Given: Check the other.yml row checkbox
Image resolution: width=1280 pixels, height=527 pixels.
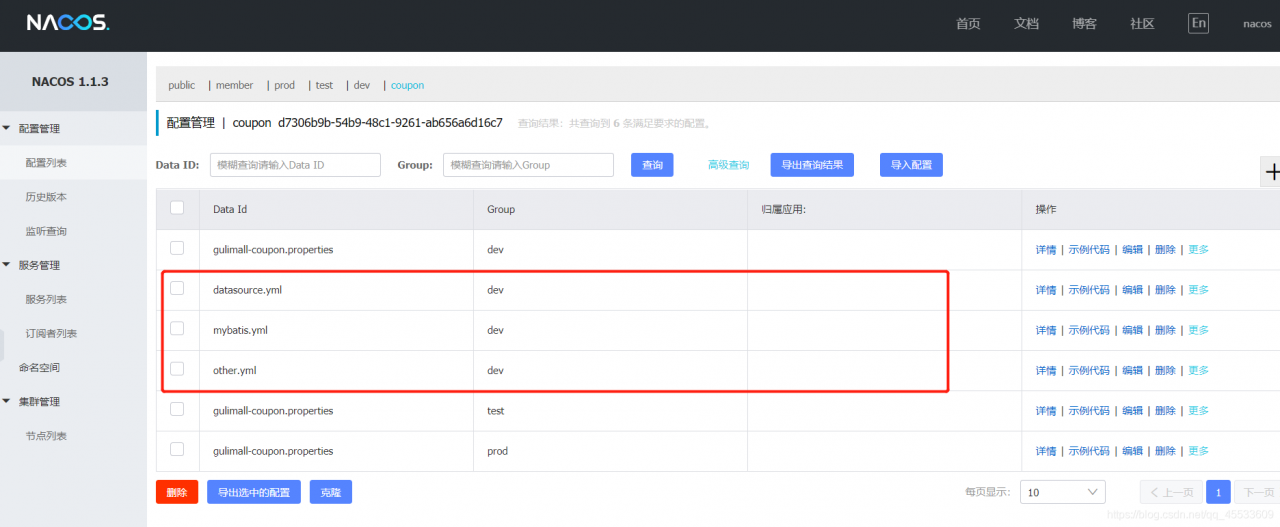Looking at the screenshot, I should tap(177, 368).
